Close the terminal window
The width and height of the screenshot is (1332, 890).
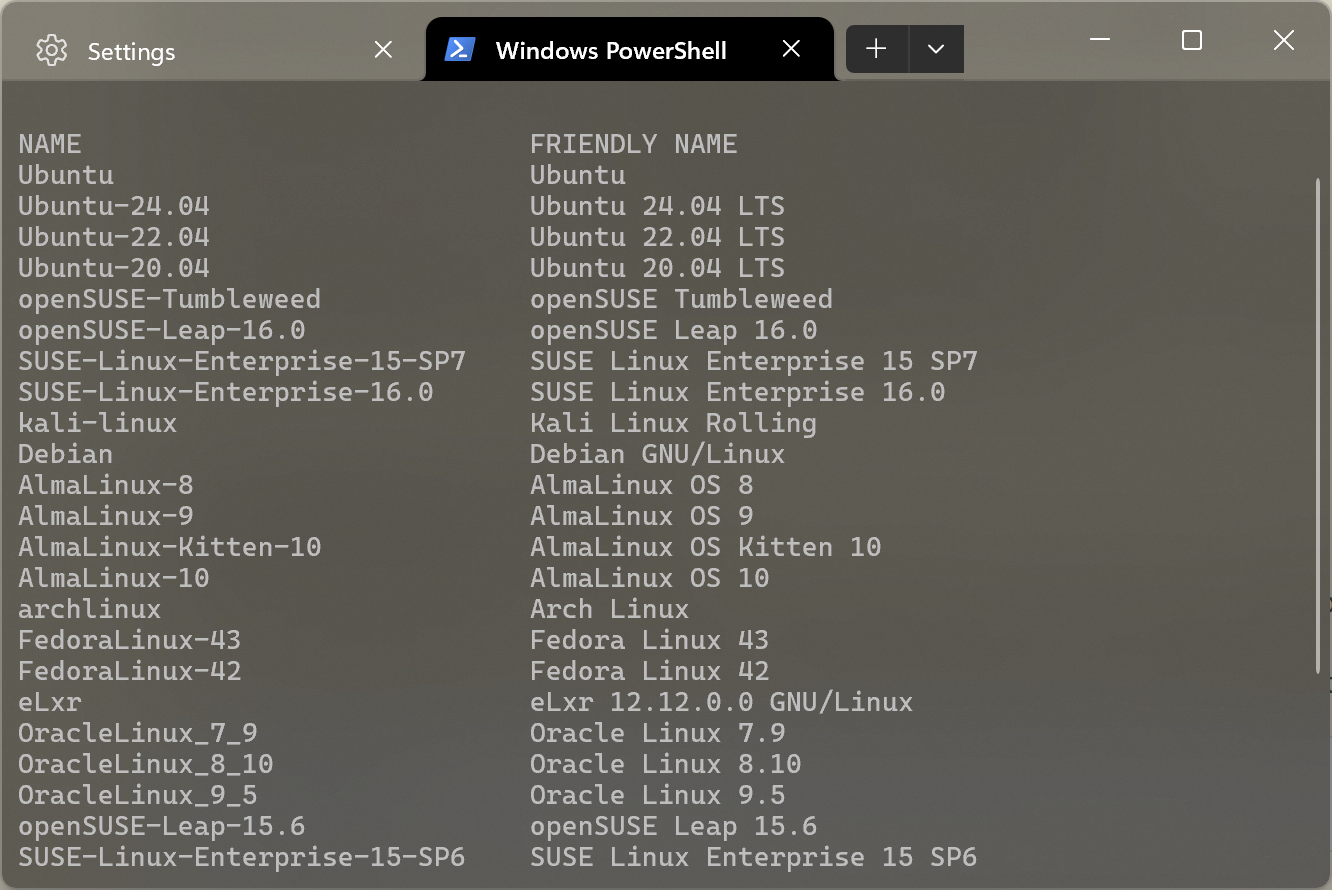tap(1284, 40)
